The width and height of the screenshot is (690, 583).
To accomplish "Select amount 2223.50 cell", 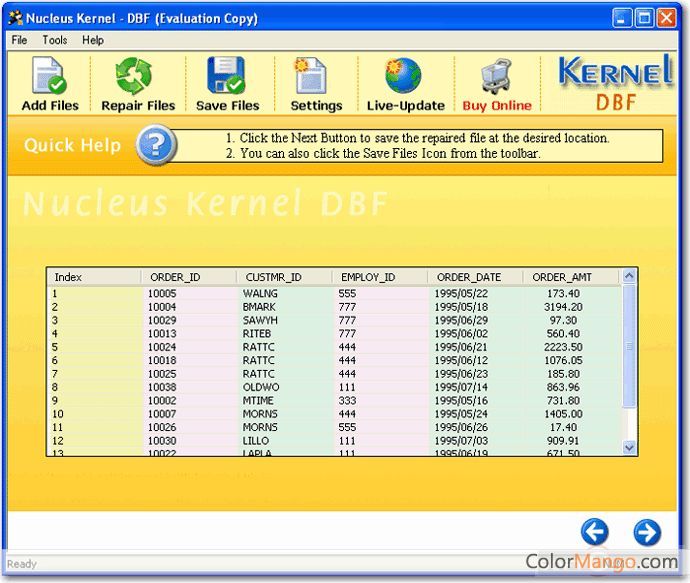I will coord(563,347).
